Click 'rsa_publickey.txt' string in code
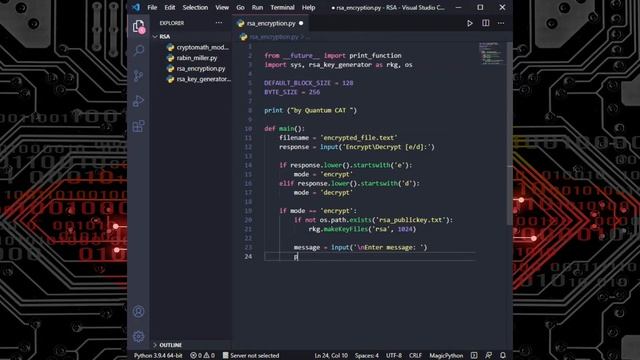 tap(410, 220)
